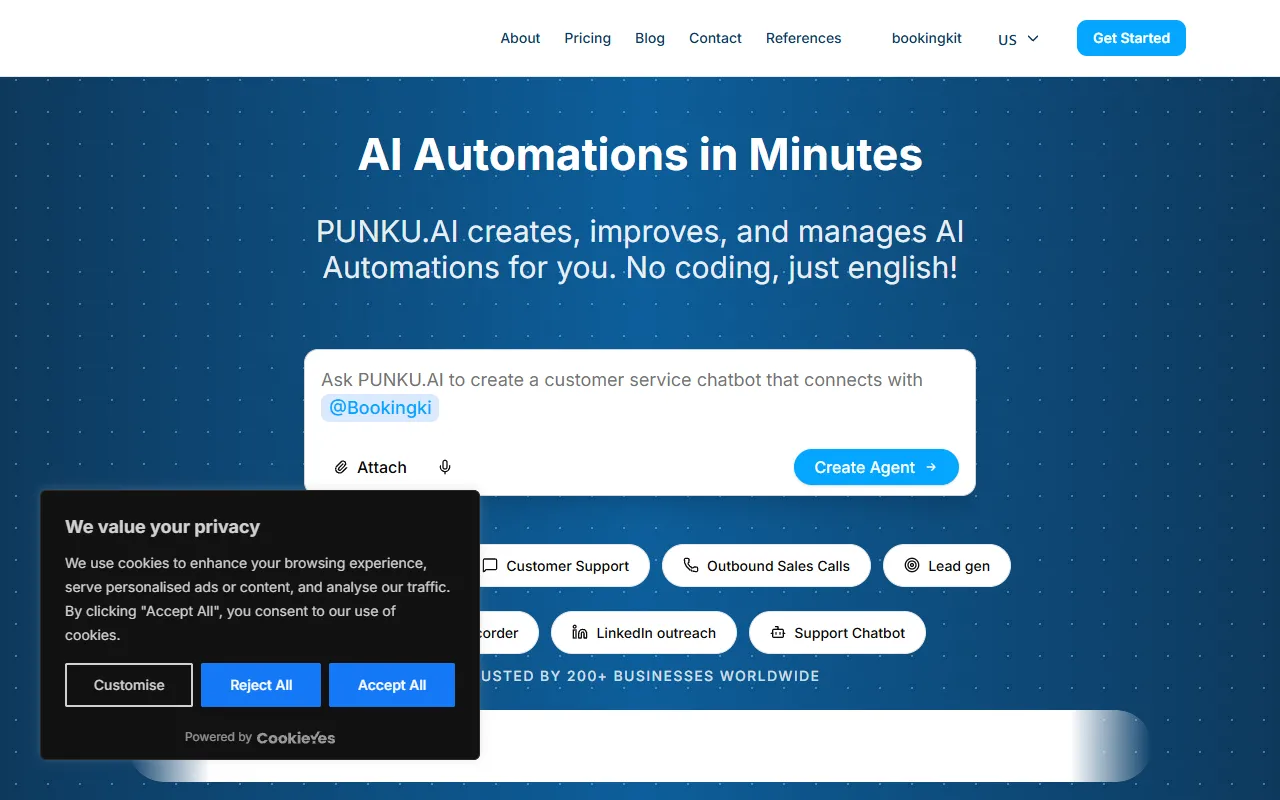The width and height of the screenshot is (1280, 800).
Task: Click the bookingkit nav link
Action: pos(926,38)
